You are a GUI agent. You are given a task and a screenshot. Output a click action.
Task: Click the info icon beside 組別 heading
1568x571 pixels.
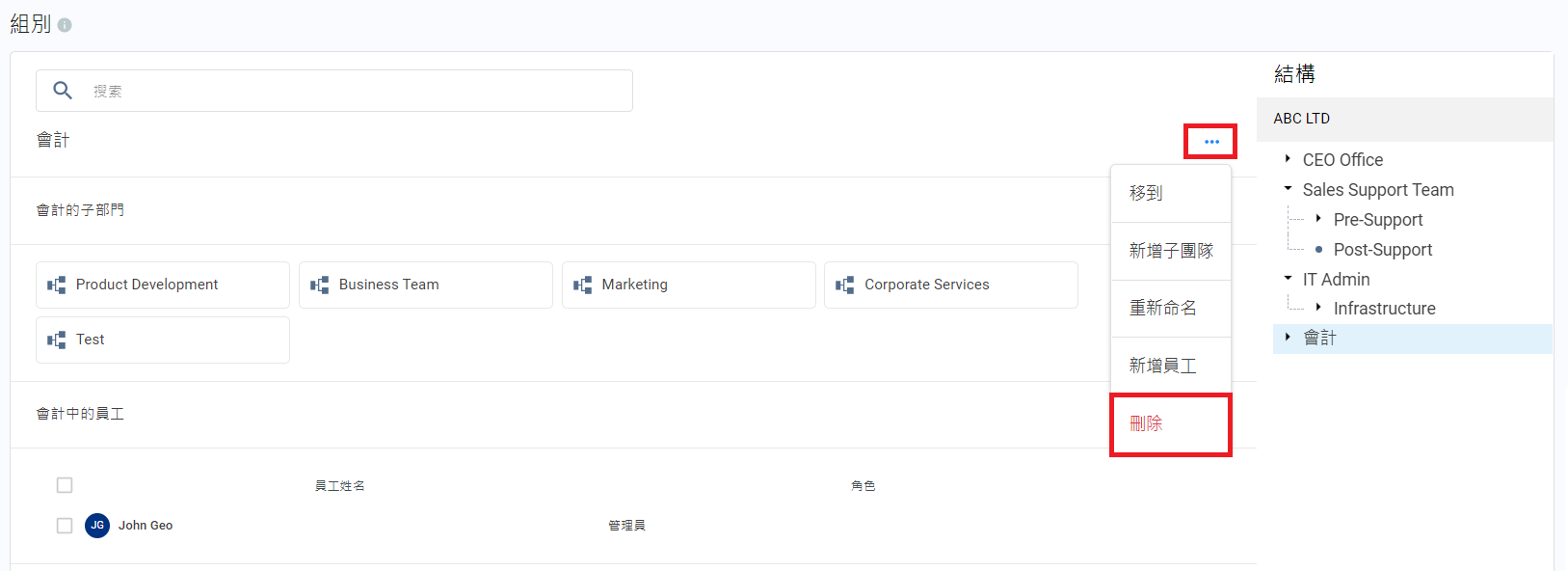pyautogui.click(x=65, y=25)
